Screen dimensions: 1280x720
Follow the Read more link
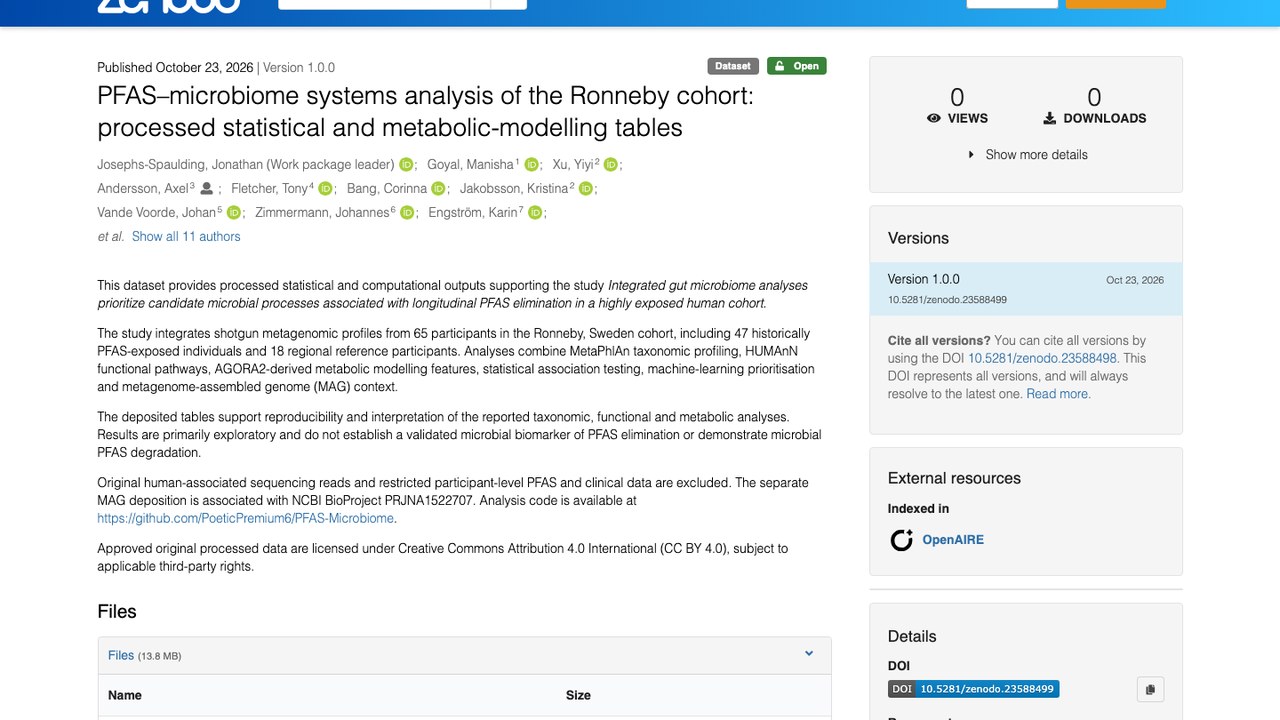pyautogui.click(x=1058, y=394)
